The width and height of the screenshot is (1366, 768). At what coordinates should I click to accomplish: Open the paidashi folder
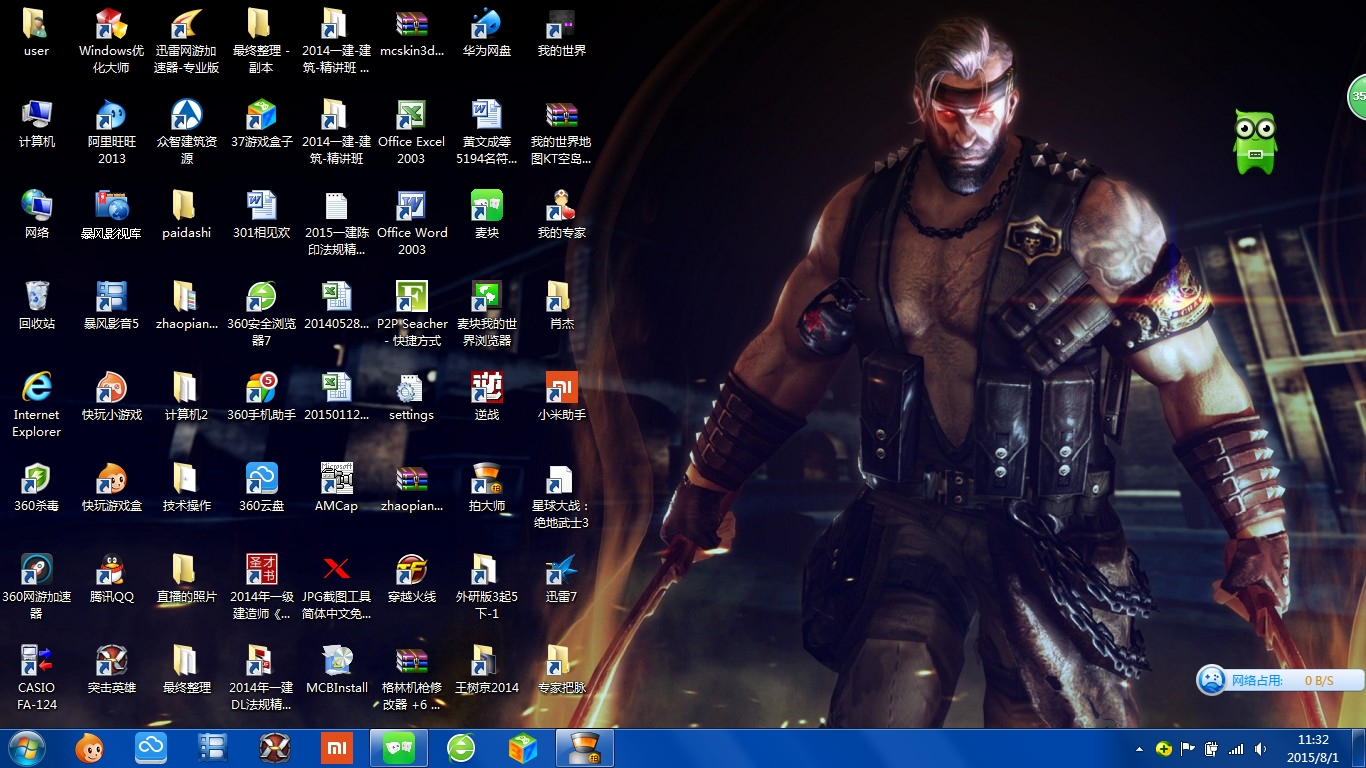tap(186, 215)
